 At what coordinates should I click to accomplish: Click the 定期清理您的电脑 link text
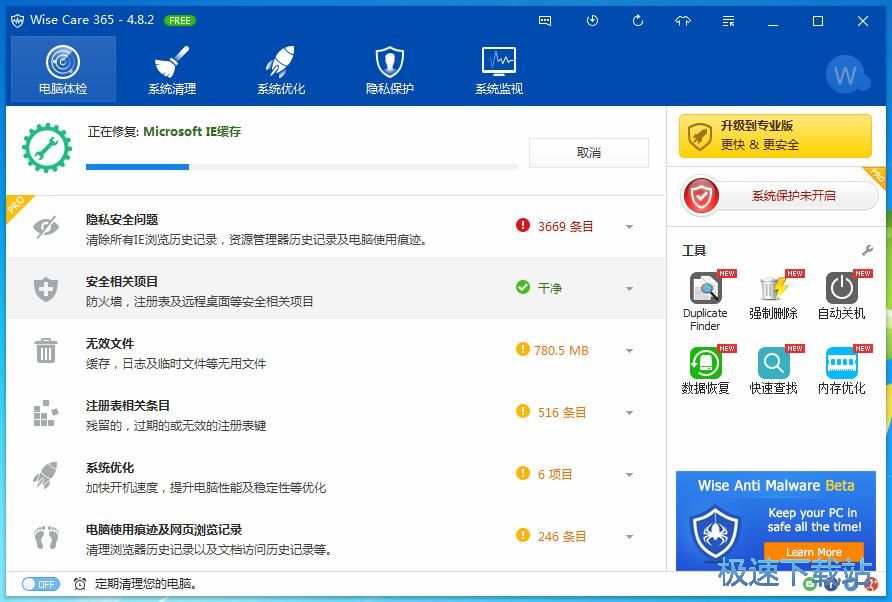tap(146, 584)
